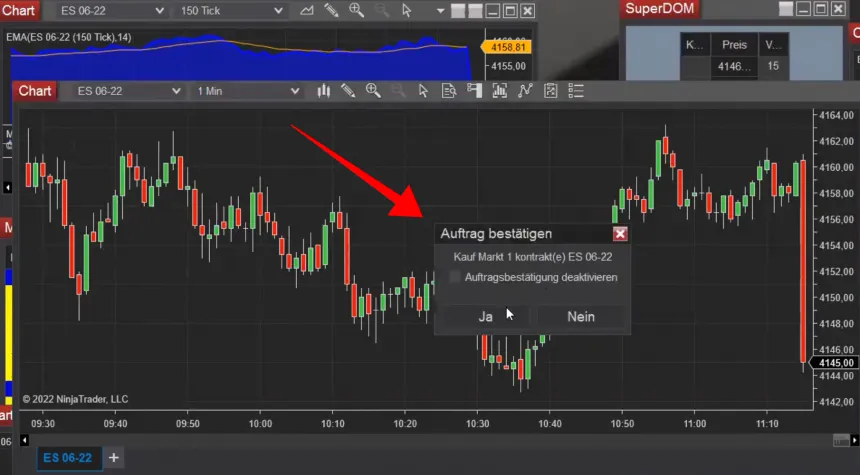860x475 pixels.
Task: Click the 09:30 time axis label
Action: (x=43, y=423)
